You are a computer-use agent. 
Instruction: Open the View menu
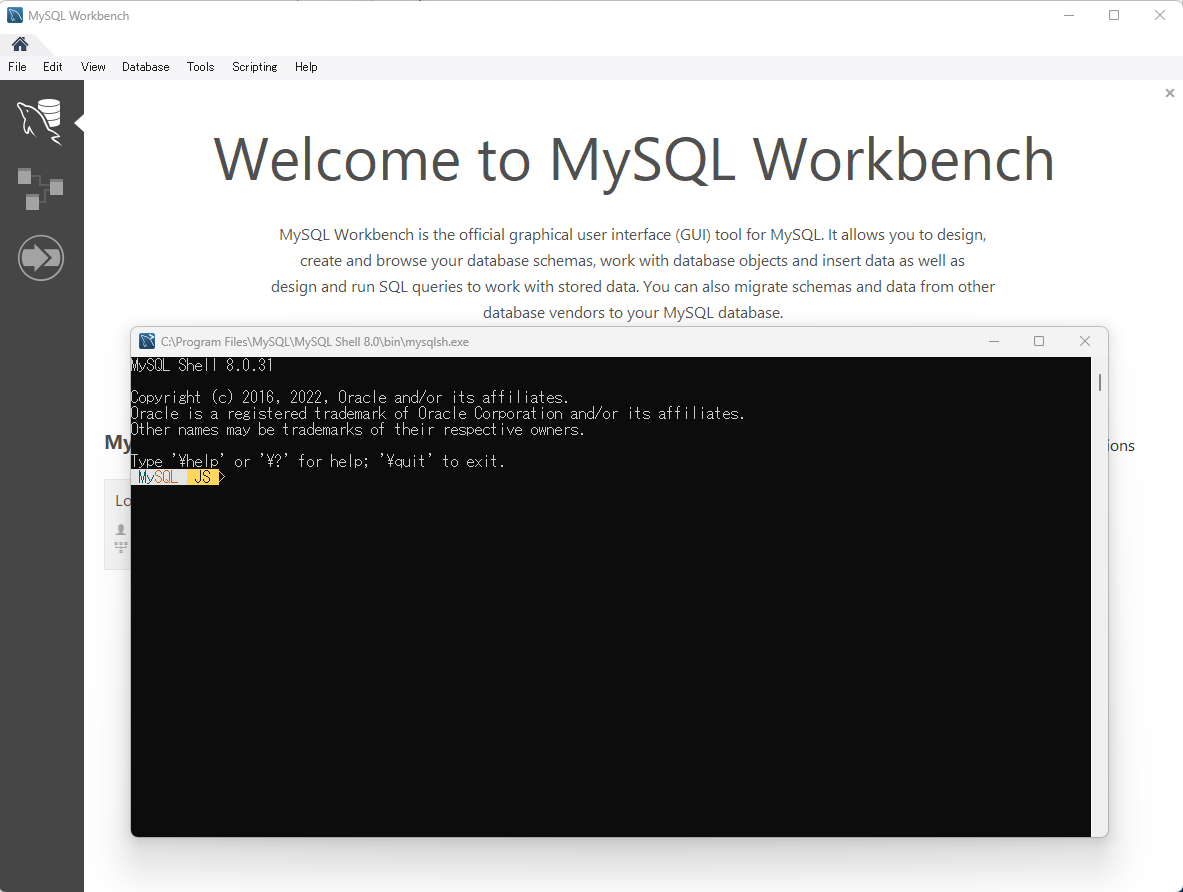[x=94, y=66]
